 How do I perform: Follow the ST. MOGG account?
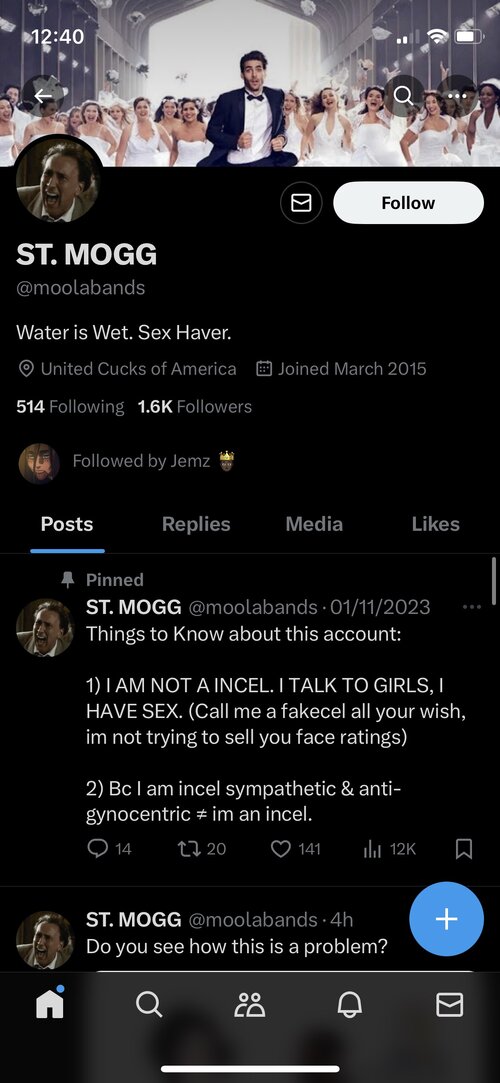click(408, 203)
